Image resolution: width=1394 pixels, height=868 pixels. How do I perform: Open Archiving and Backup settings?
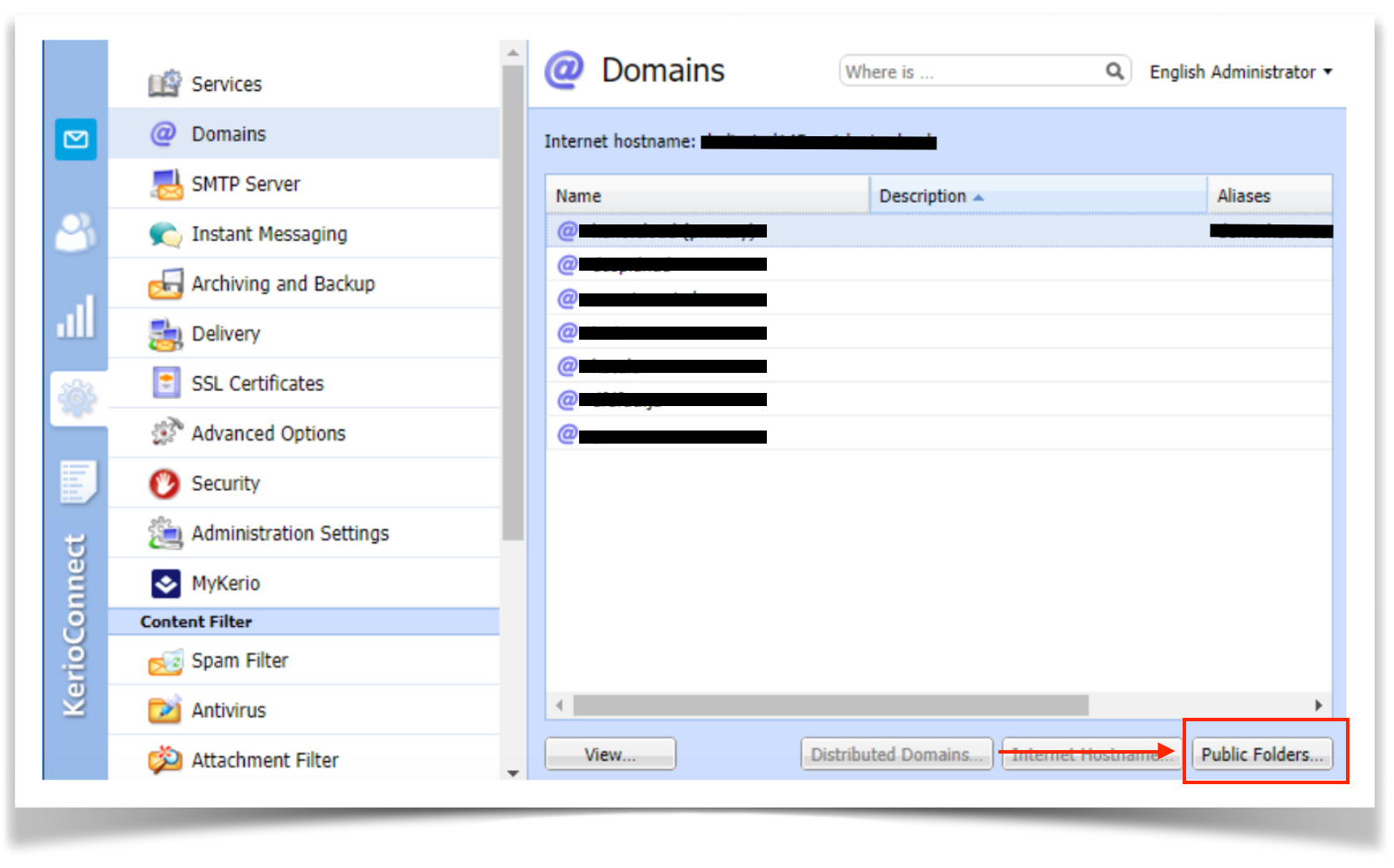click(x=304, y=284)
